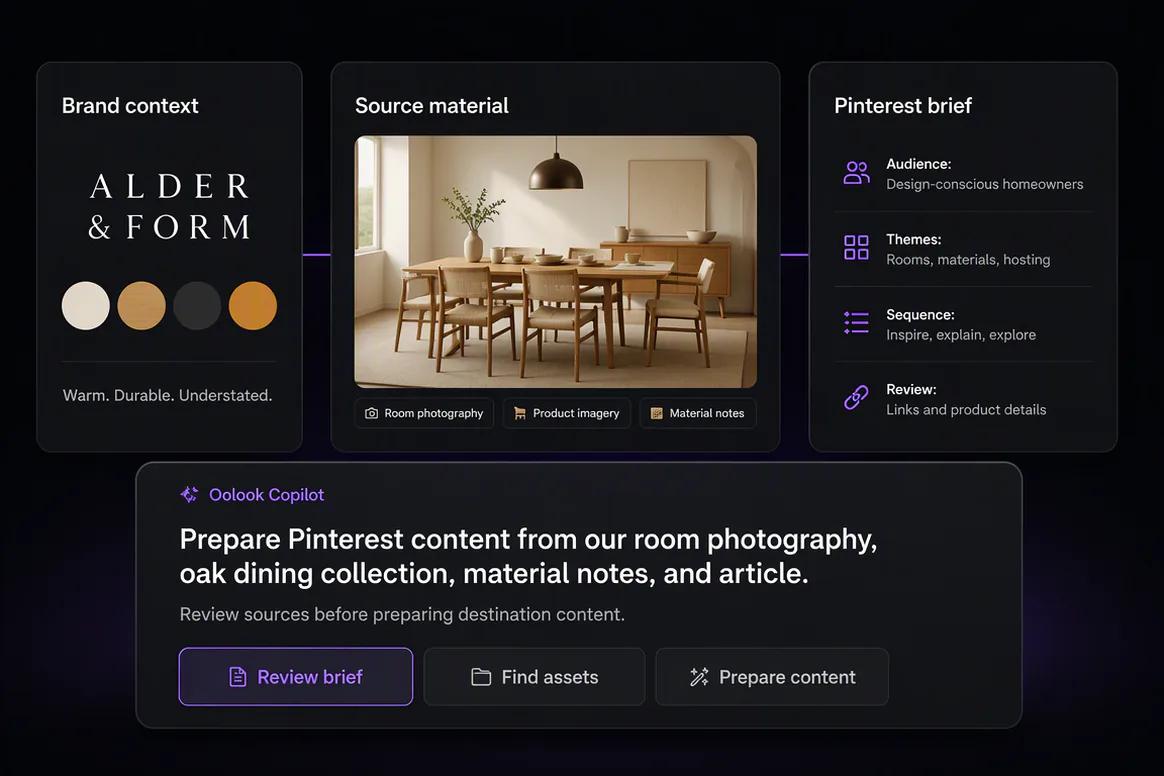Click the 'Prepare Pinterest content' prompt text
The image size is (1164, 776).
pyautogui.click(x=528, y=556)
